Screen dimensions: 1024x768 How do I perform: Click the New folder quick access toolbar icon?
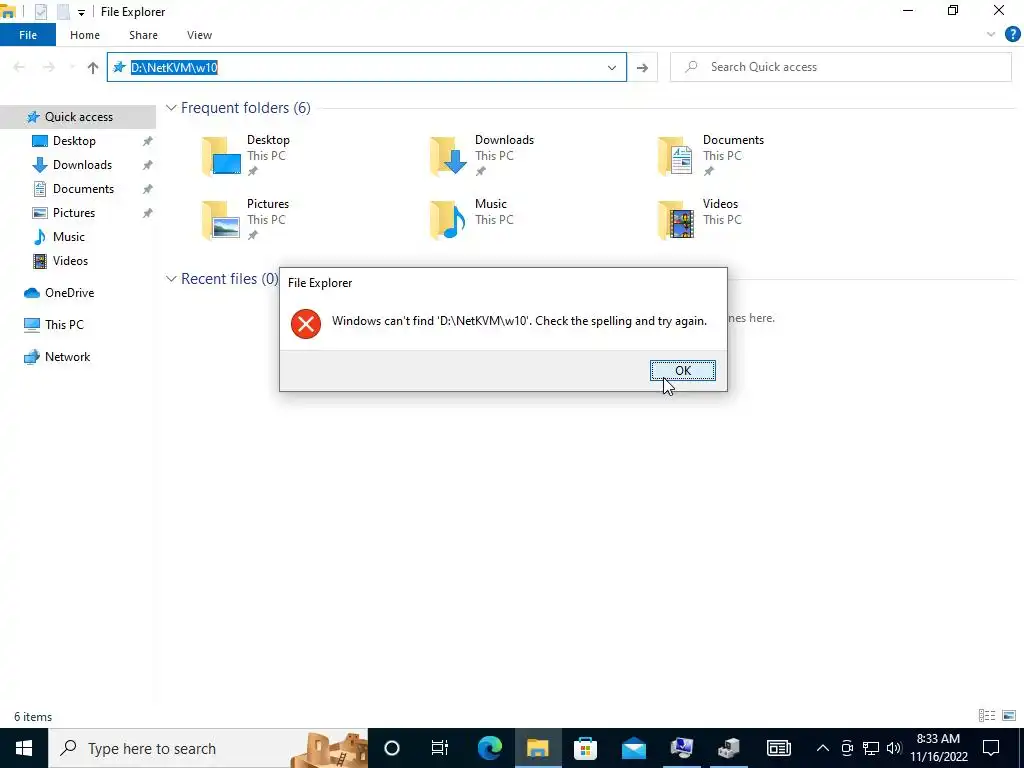coord(63,12)
